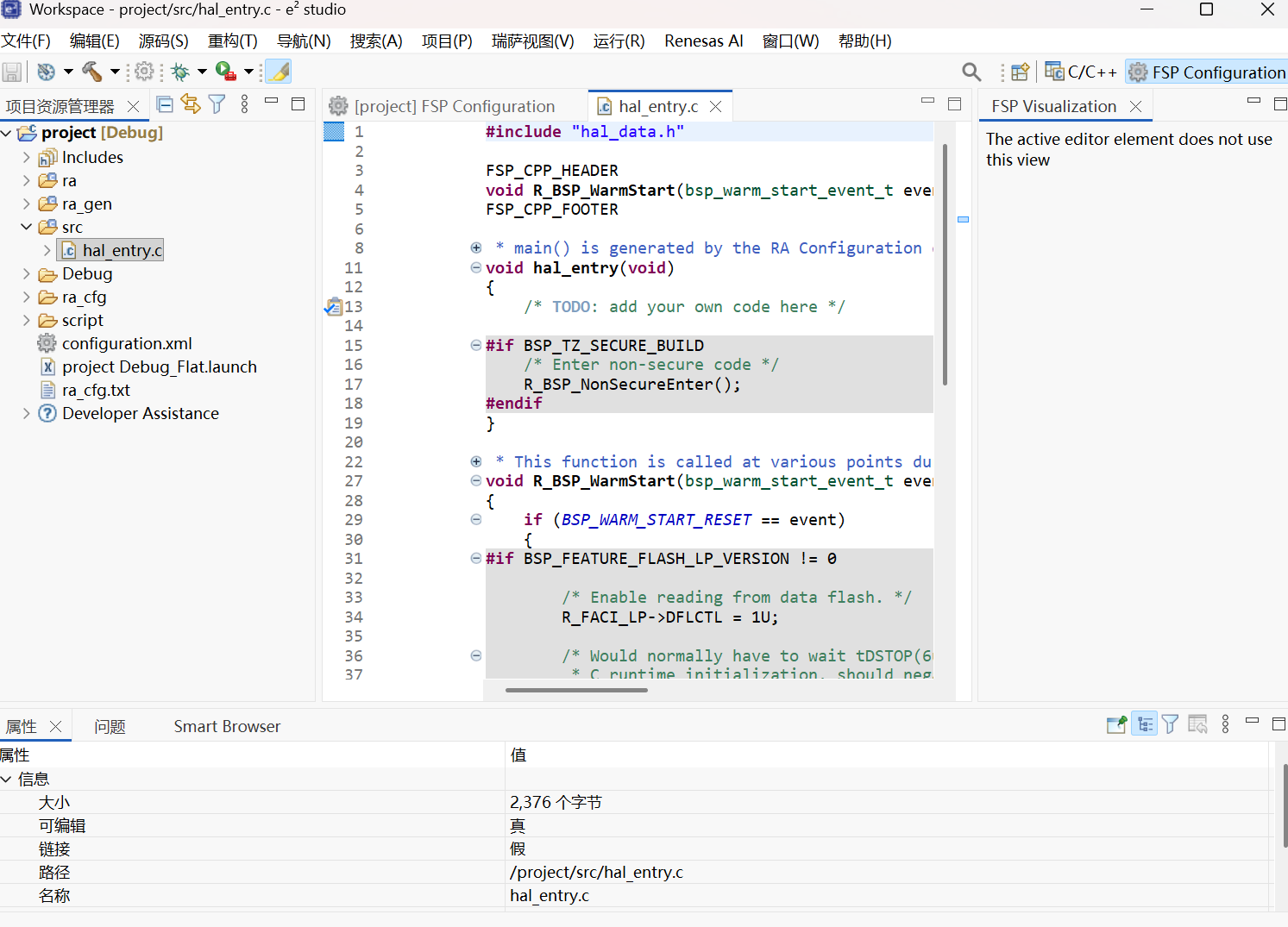The image size is (1288, 927).
Task: Switch to the FSP Configuration perspective
Action: pyautogui.click(x=1207, y=72)
